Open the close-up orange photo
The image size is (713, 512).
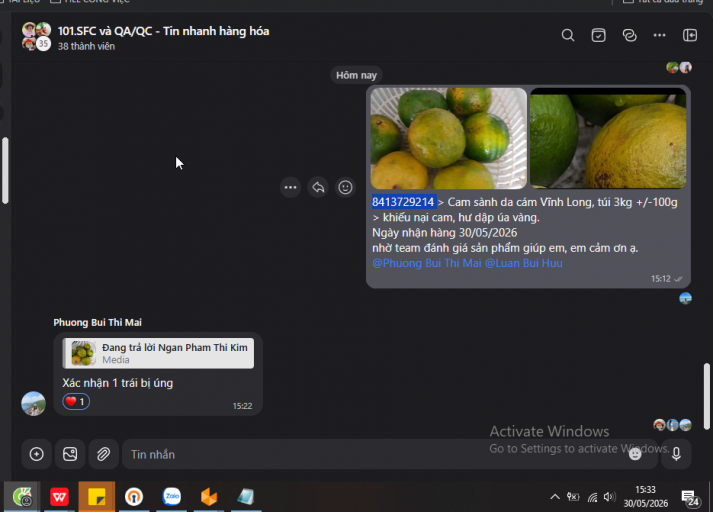[608, 138]
